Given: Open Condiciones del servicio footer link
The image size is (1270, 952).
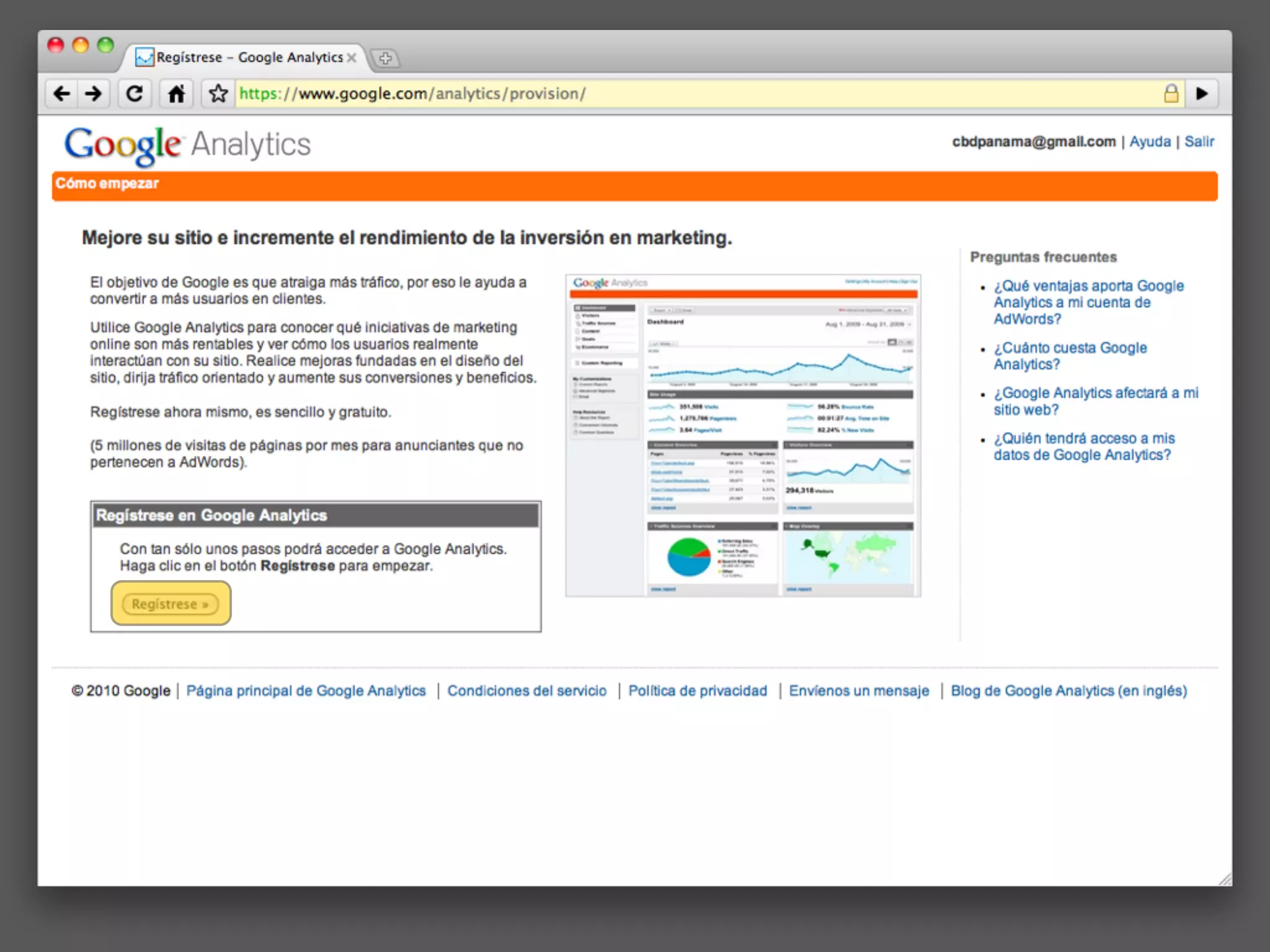Looking at the screenshot, I should [526, 690].
